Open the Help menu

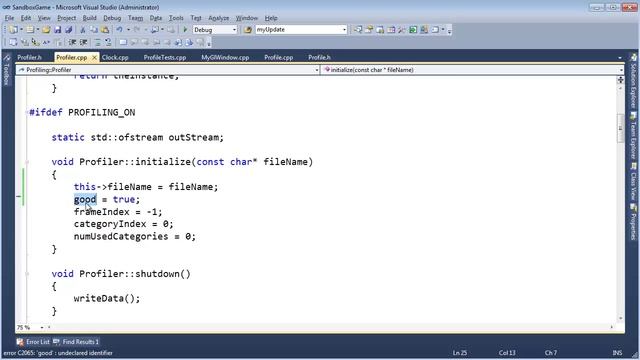point(271,18)
